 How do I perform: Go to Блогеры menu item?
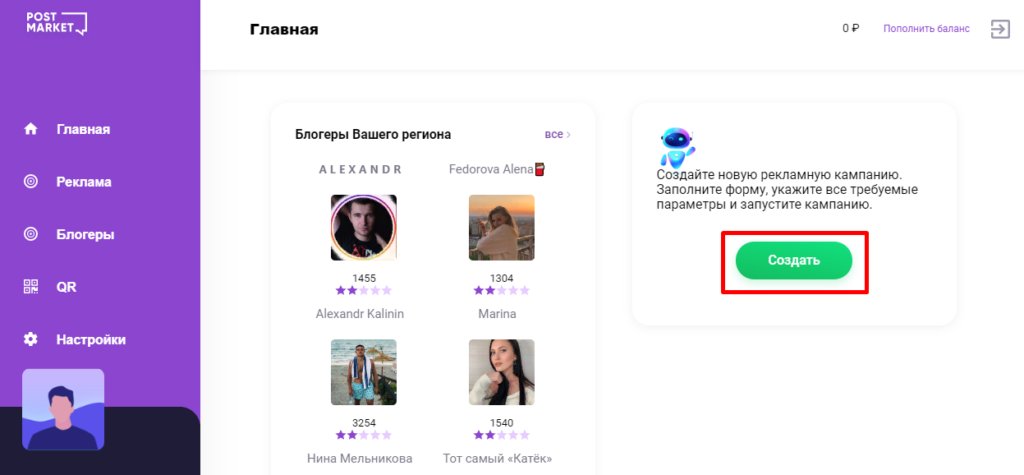[85, 234]
